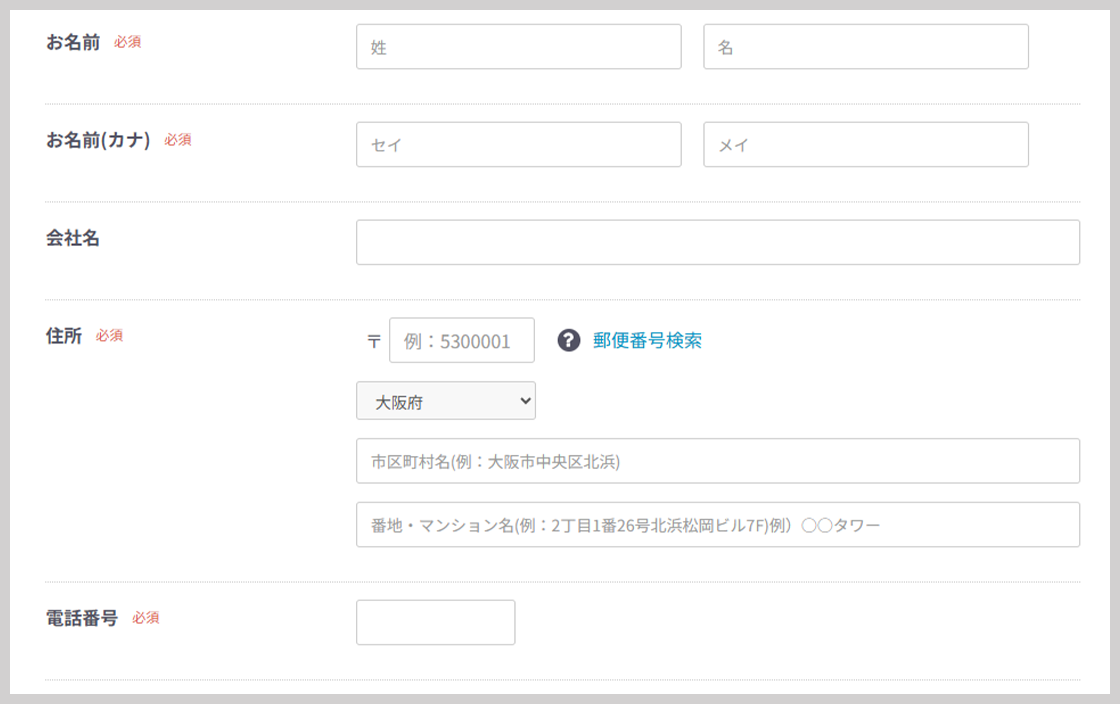Click the お名前(カナ) field label

98,140
